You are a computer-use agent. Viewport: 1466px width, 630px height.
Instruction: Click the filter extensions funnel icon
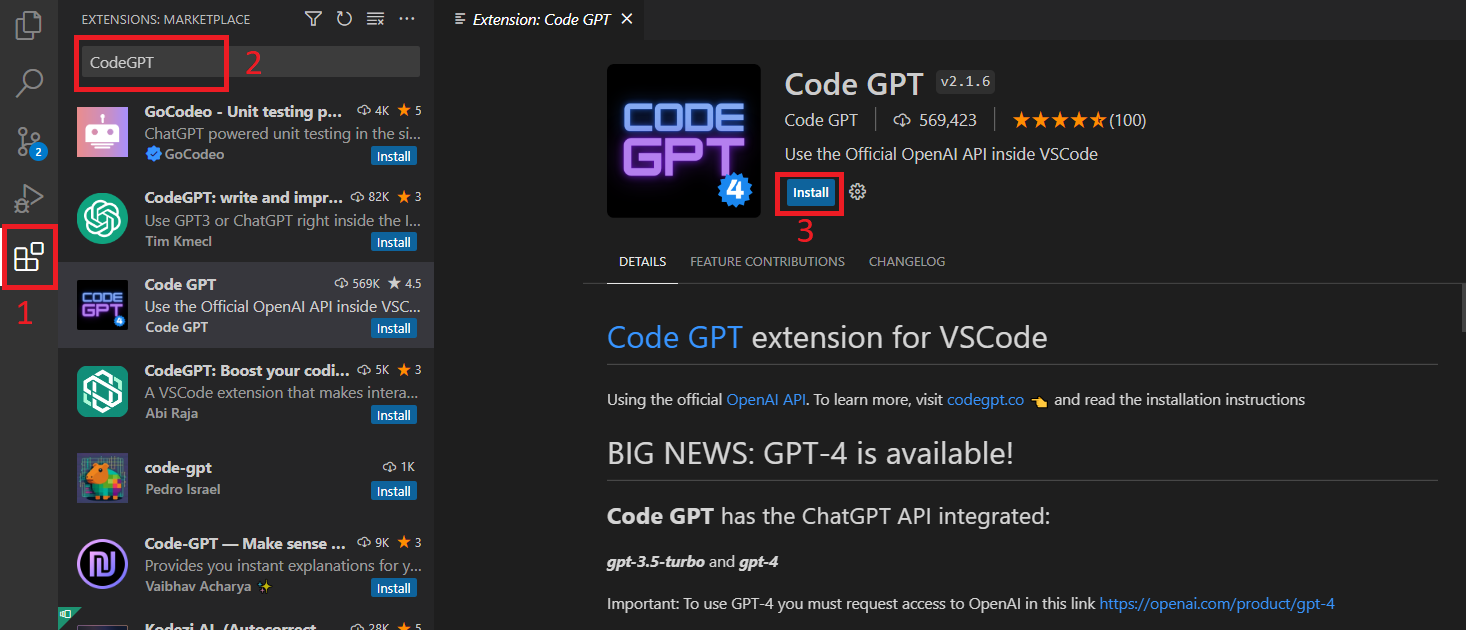click(313, 19)
